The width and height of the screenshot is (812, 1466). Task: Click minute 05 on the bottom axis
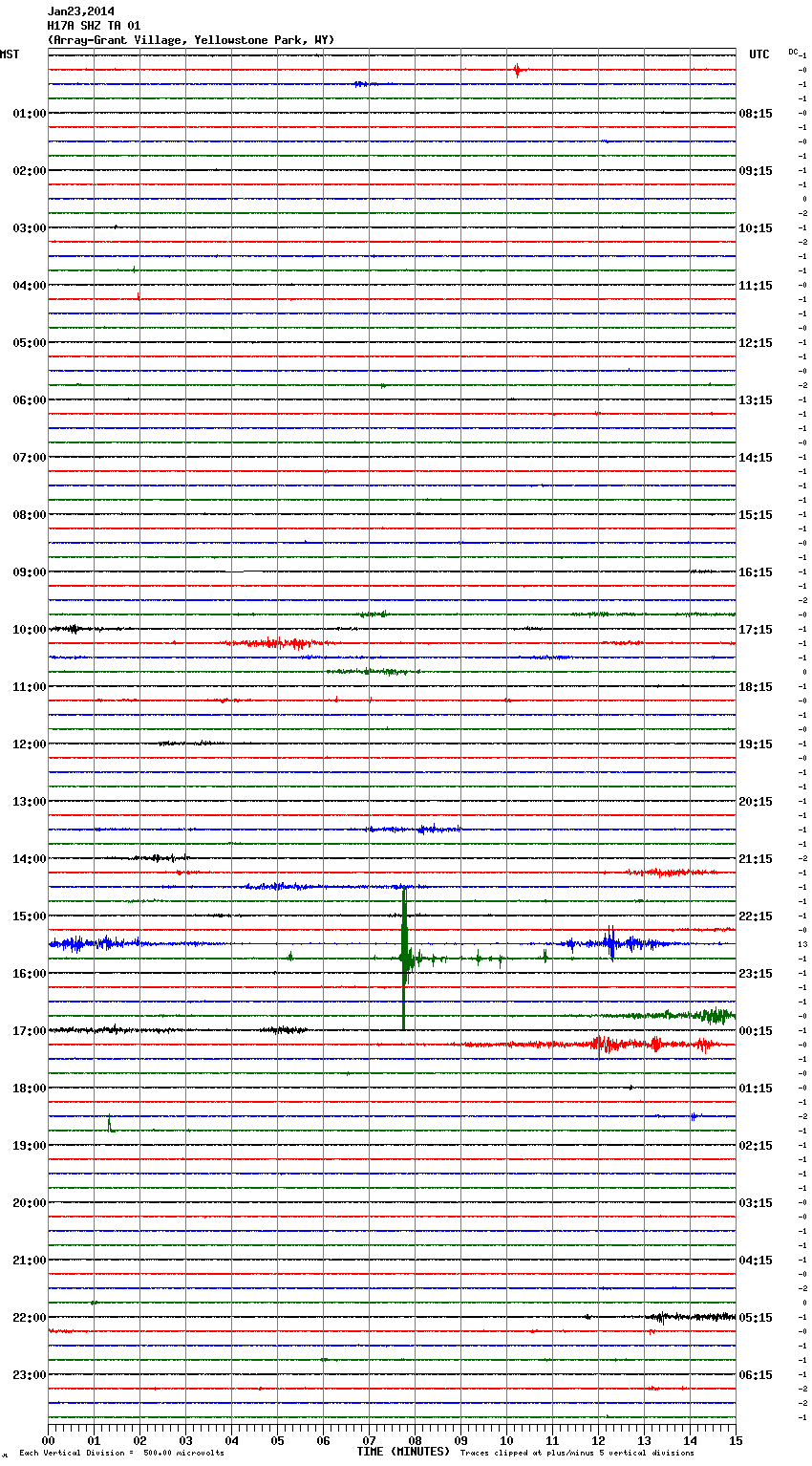click(x=277, y=1440)
